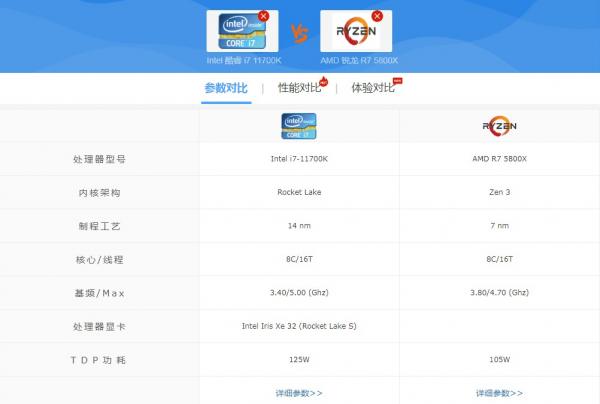Viewport: 600px width, 404px height.
Task: Open AMD 详细参数>> link
Action: tap(499, 393)
